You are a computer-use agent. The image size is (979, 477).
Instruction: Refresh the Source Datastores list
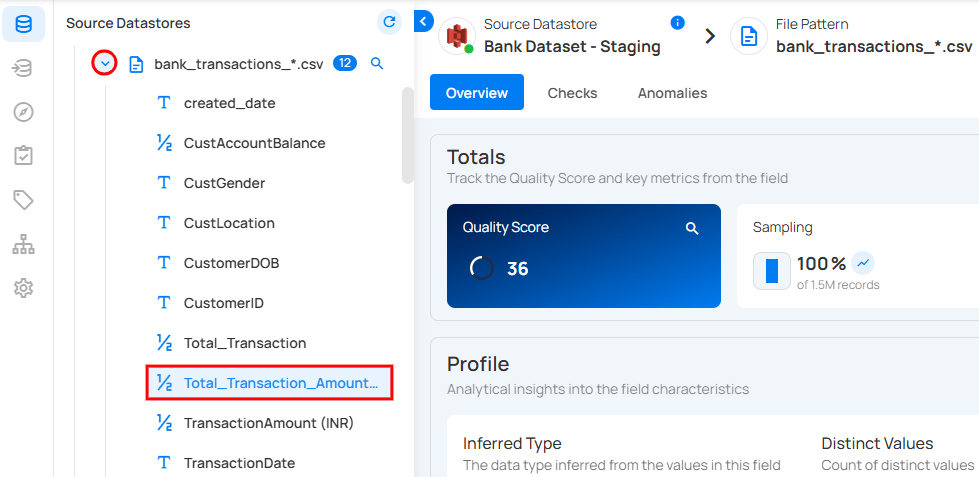tap(389, 22)
